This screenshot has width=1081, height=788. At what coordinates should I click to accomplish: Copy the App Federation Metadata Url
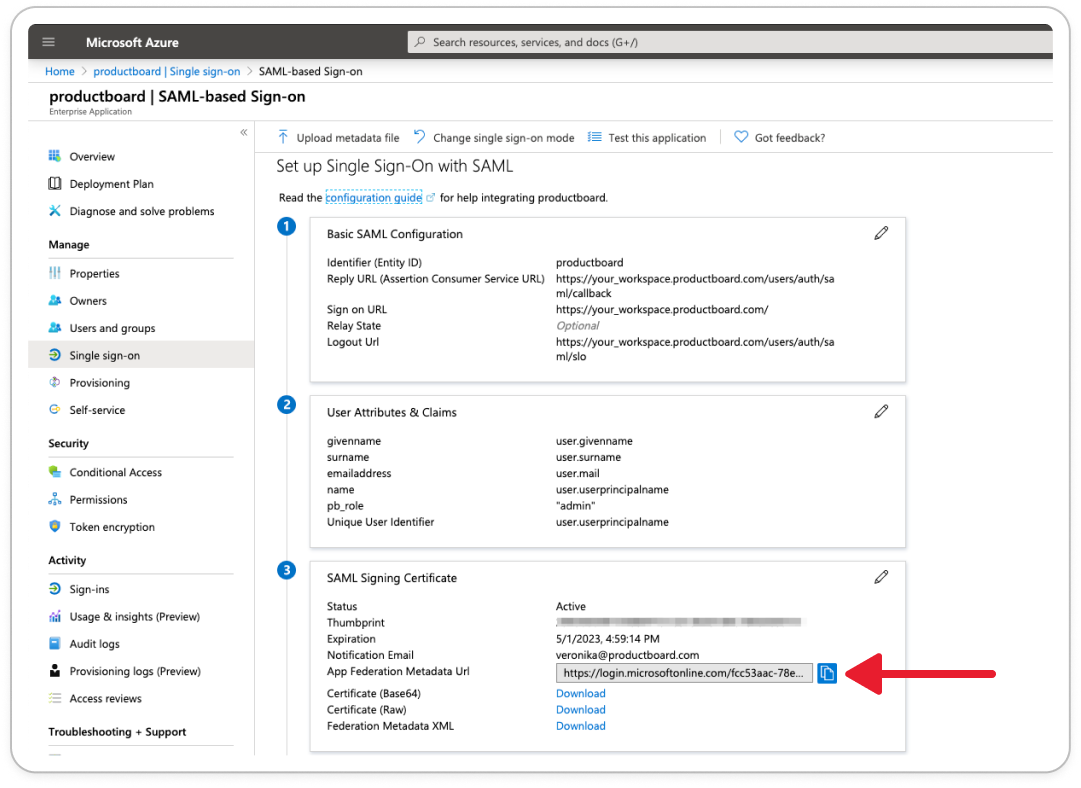827,674
